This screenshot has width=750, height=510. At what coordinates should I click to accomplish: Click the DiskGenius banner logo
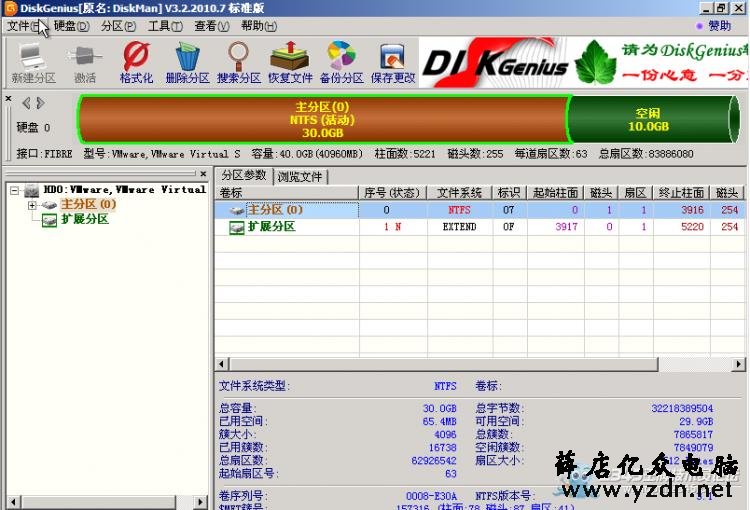(495, 63)
